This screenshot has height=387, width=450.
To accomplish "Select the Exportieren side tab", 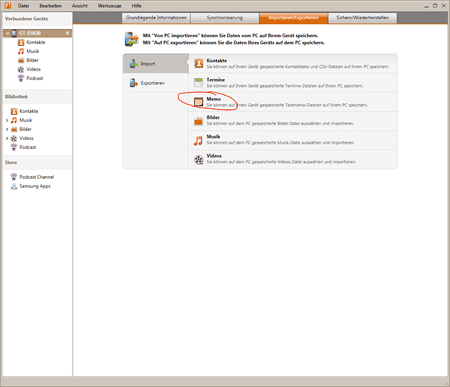I will (156, 83).
